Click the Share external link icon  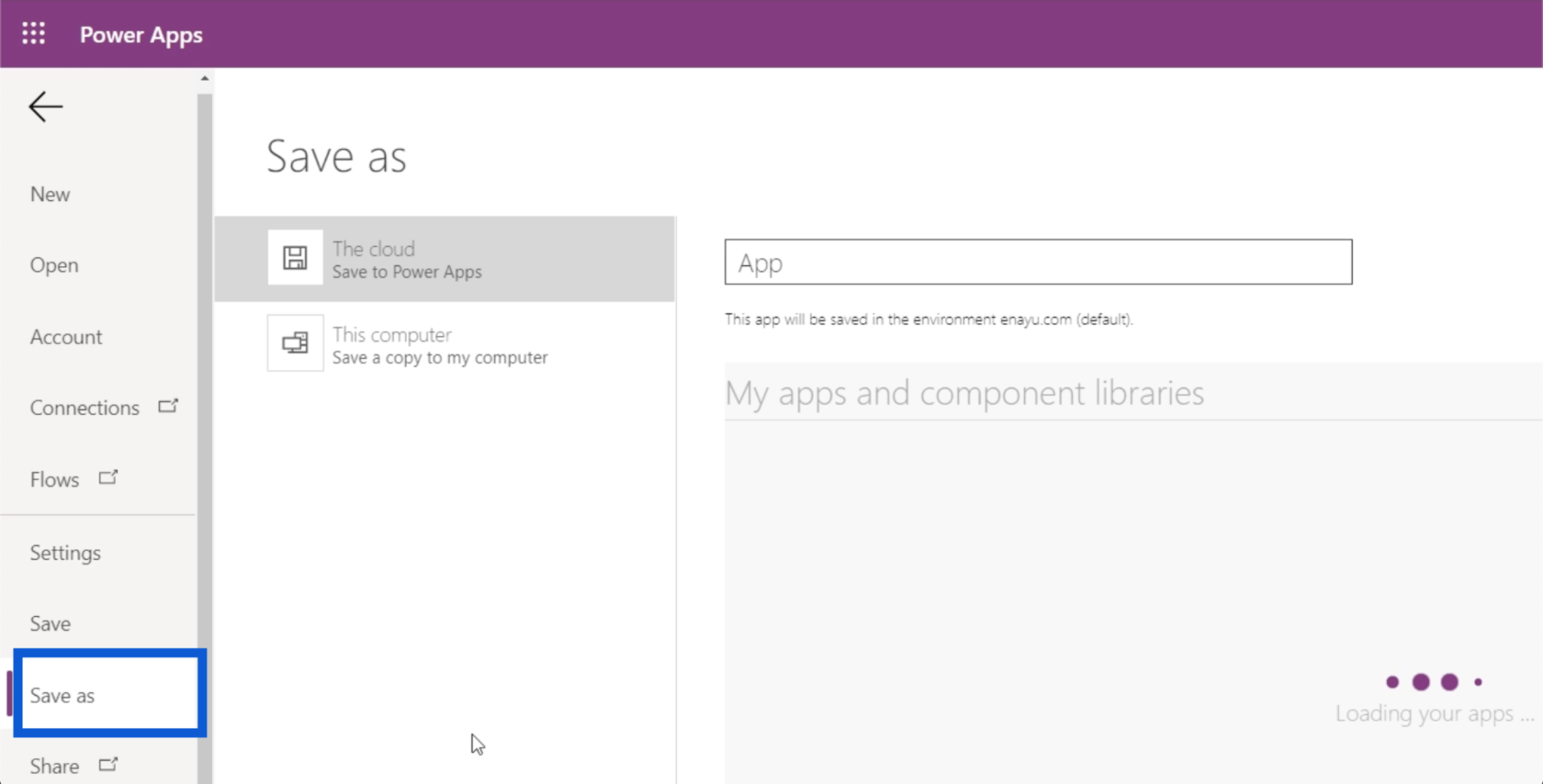coord(108,764)
